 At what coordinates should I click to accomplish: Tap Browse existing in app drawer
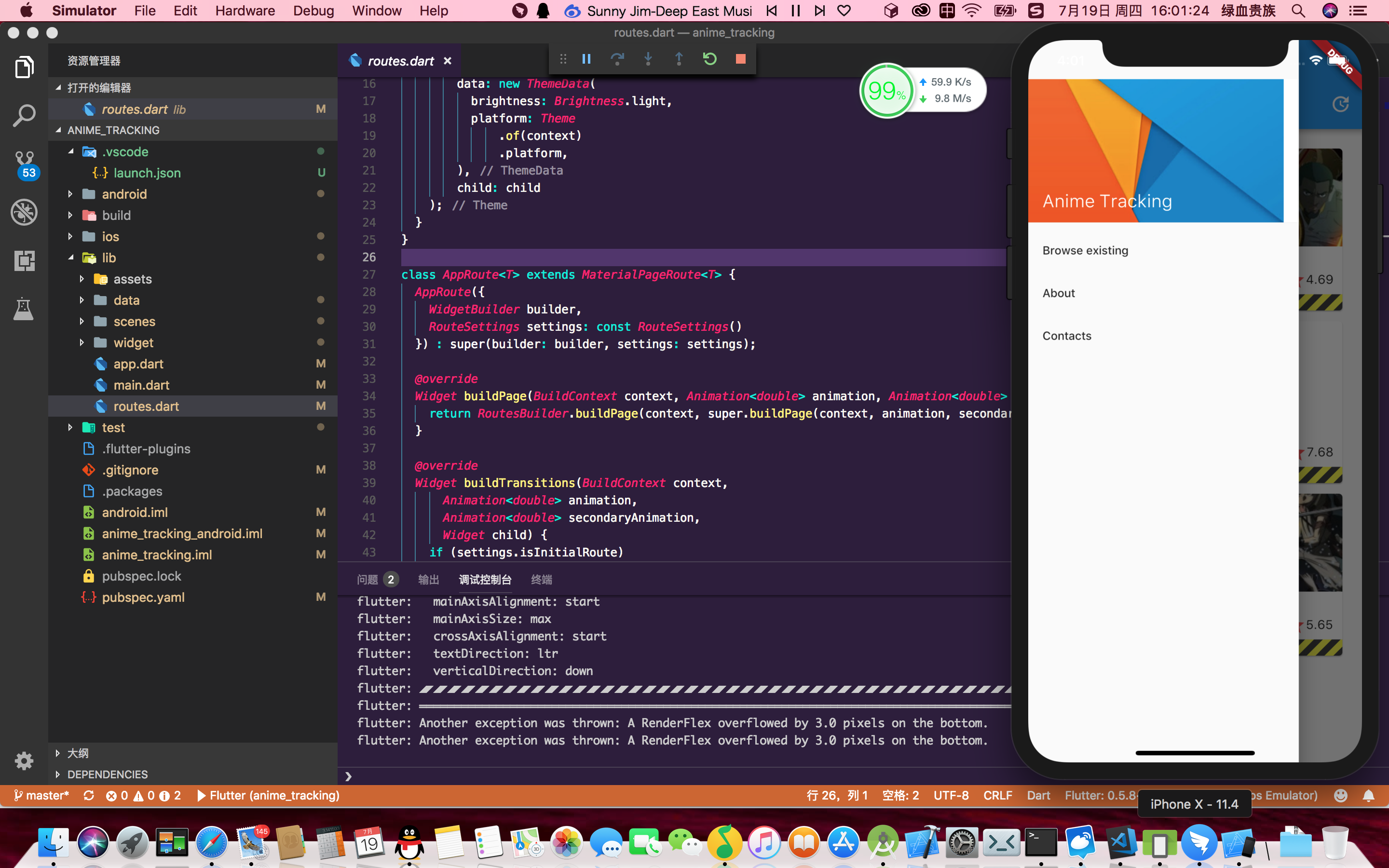click(1085, 250)
